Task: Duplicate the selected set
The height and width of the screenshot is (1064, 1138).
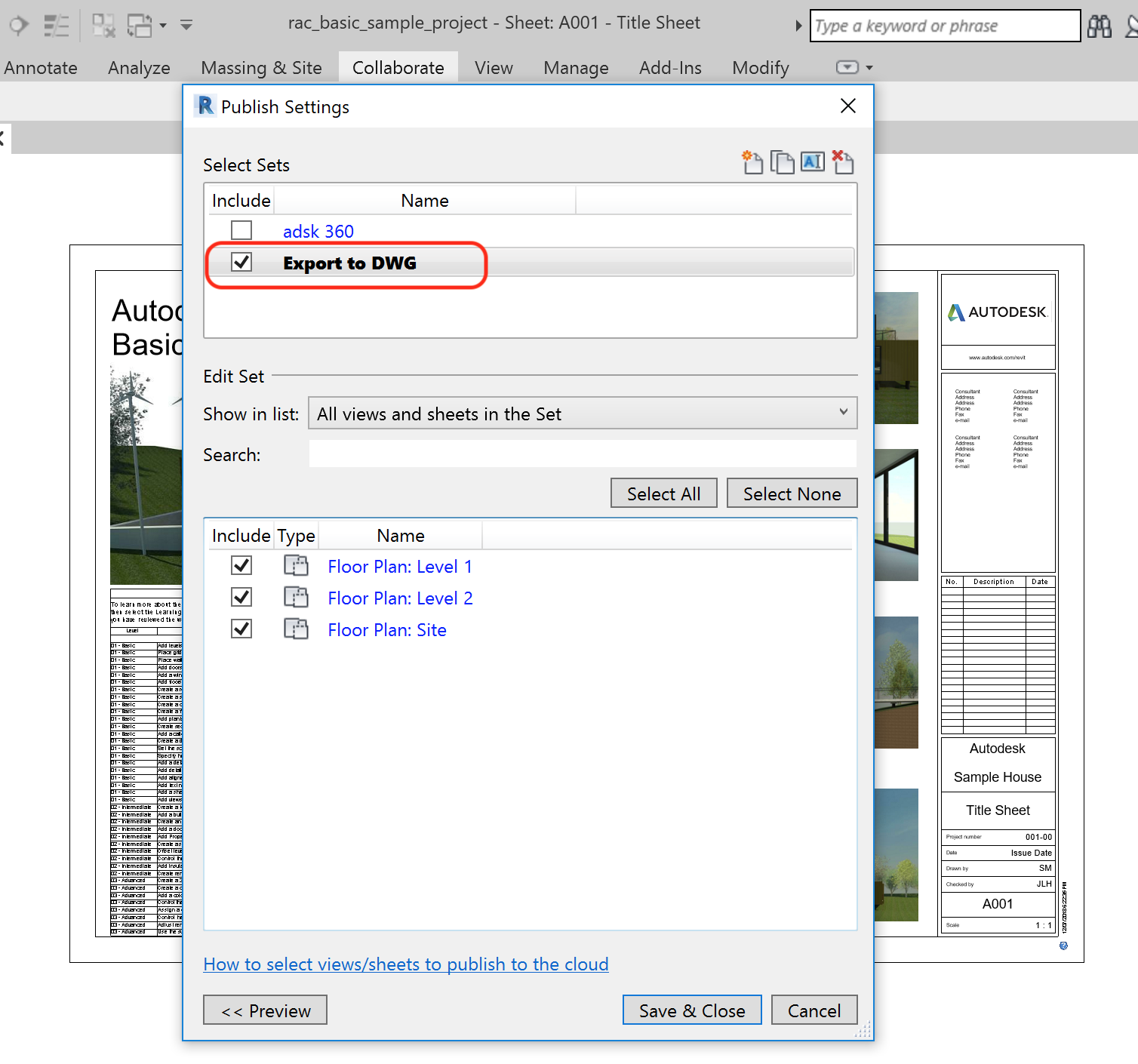Action: (783, 161)
